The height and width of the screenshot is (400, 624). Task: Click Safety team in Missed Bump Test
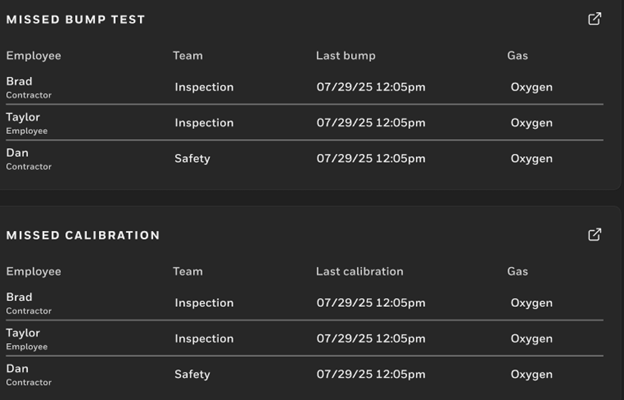tap(192, 159)
